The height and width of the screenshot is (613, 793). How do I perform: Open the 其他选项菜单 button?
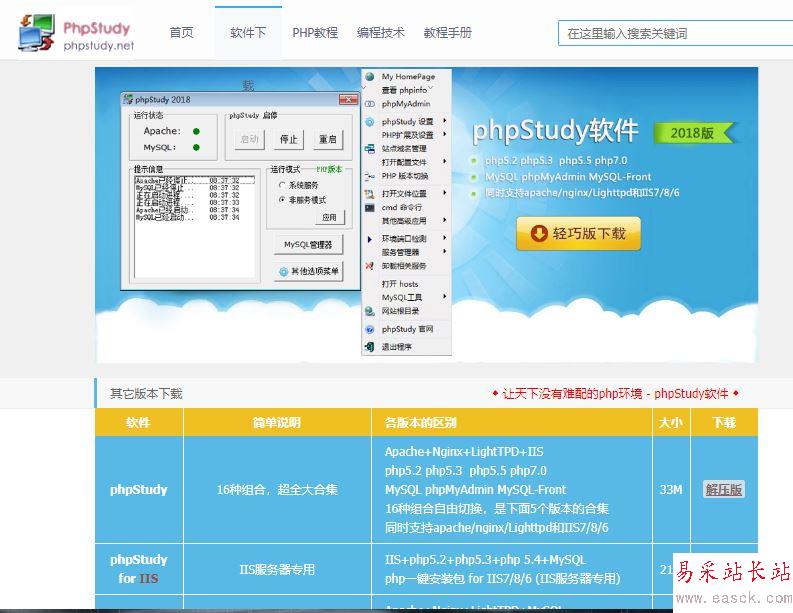point(308,272)
